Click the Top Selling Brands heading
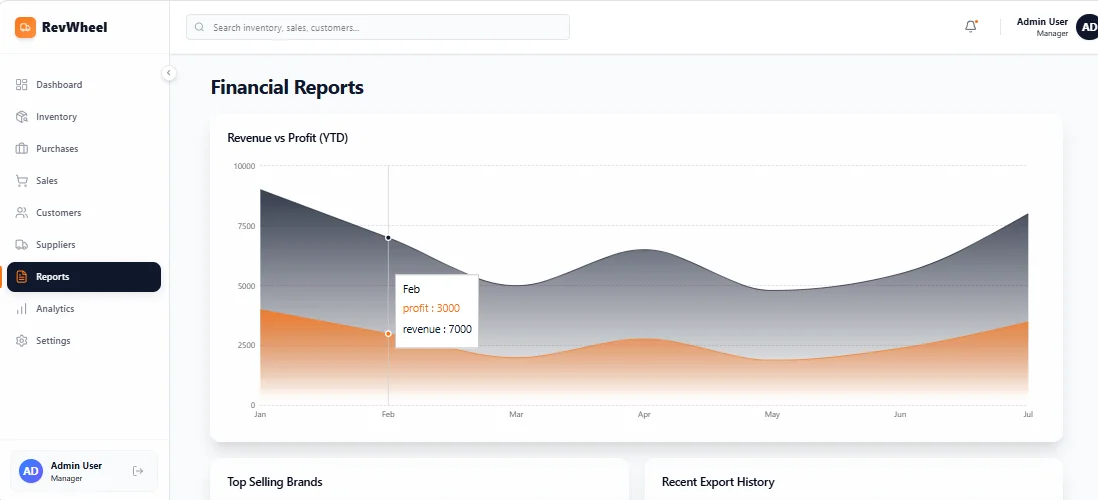 pos(274,482)
